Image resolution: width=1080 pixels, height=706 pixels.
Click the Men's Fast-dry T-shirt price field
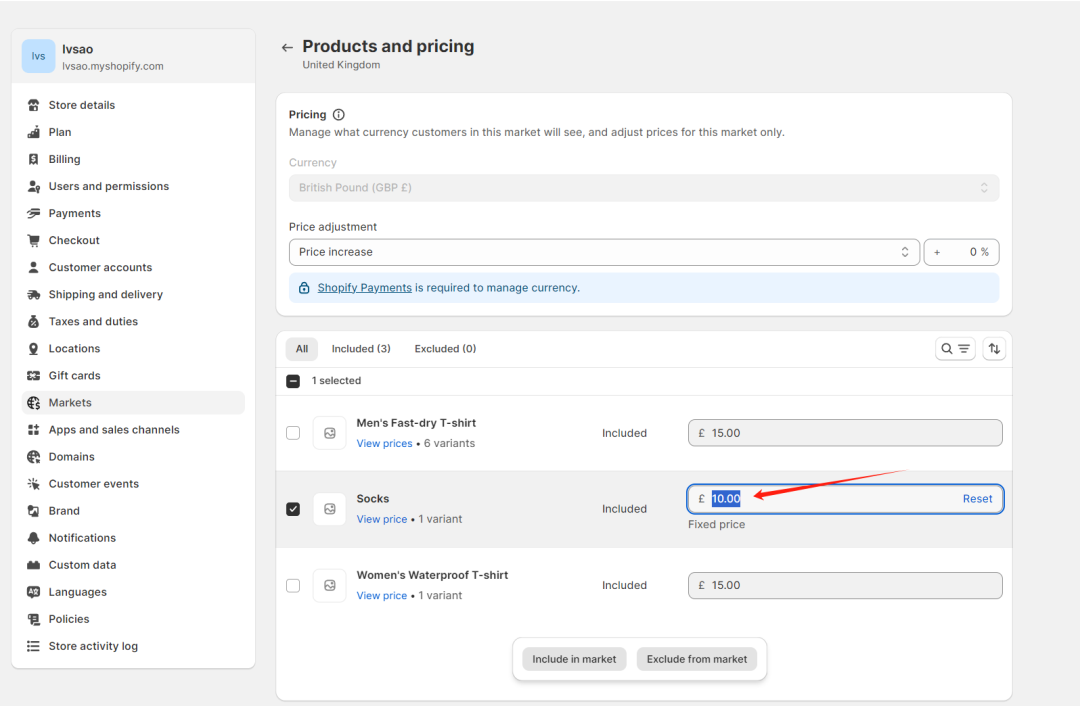(x=845, y=433)
